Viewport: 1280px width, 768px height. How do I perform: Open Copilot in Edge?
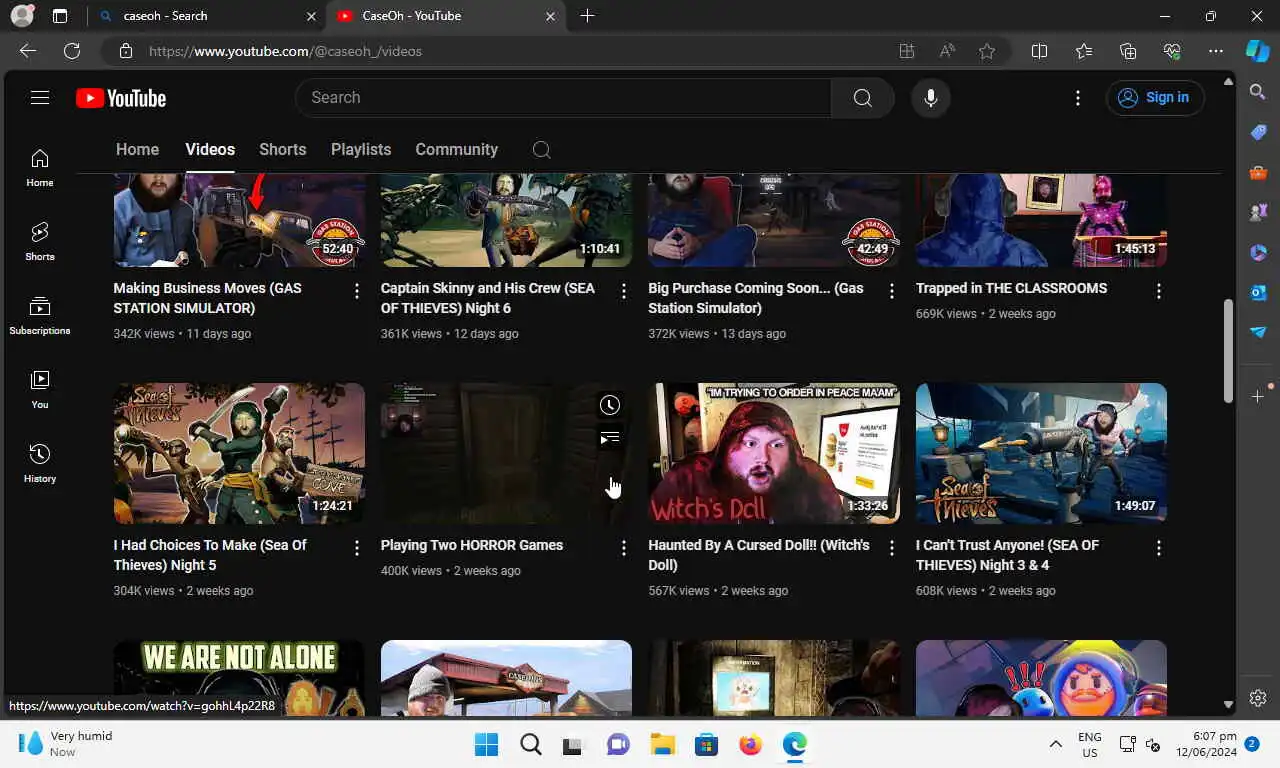pos(1258,51)
